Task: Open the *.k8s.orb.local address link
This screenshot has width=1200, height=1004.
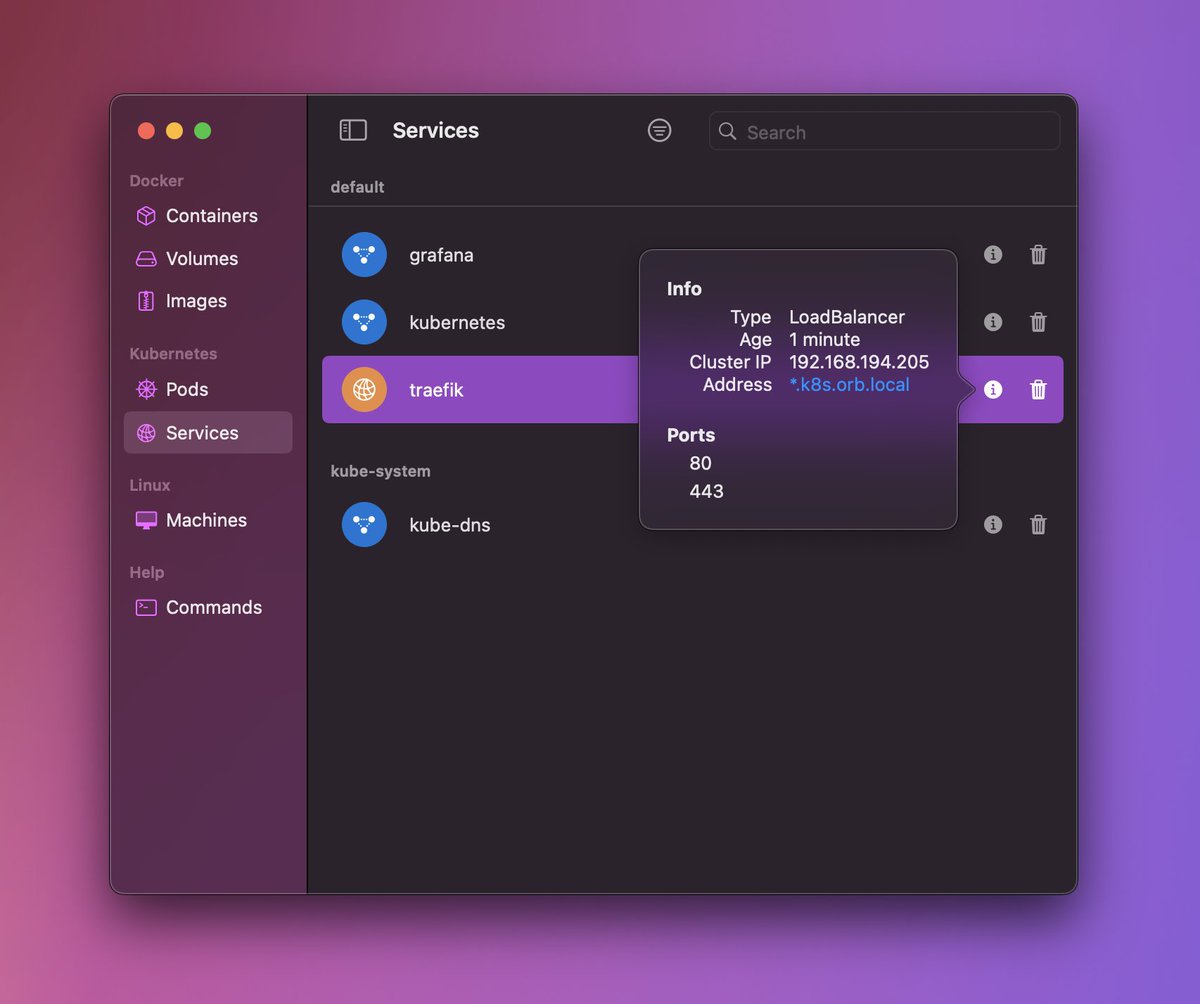Action: 850,384
